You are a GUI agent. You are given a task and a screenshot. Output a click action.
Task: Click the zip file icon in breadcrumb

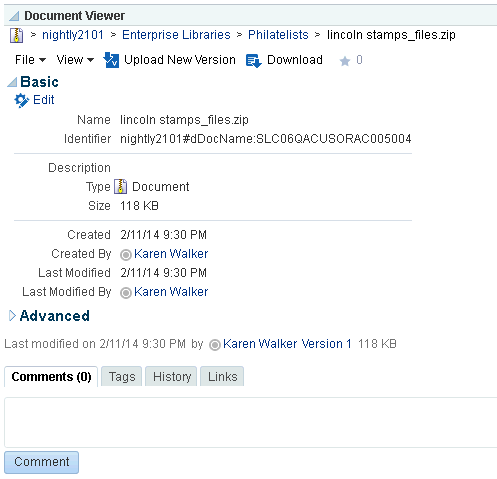tap(16, 35)
